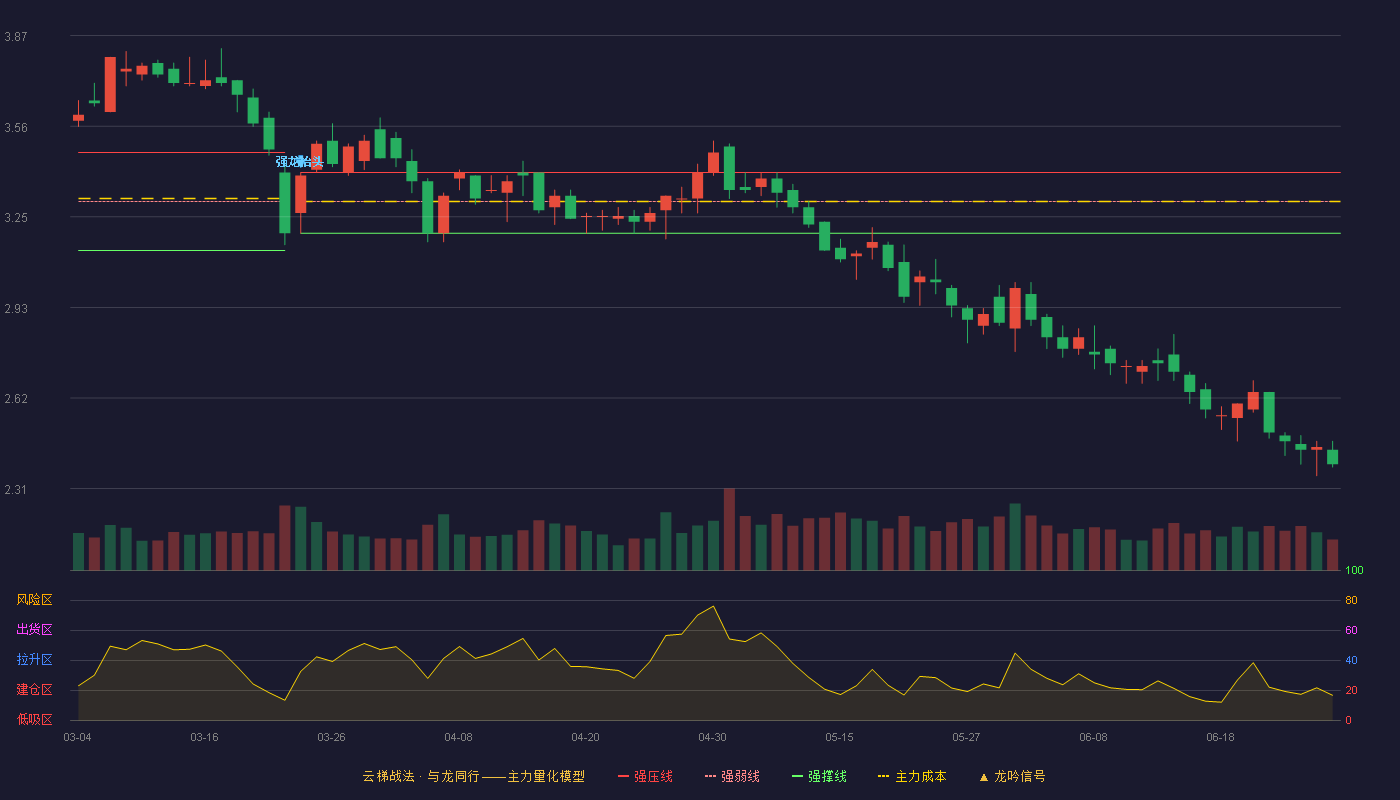Click the 40 indicator scale label
1400x800 pixels.
tap(1351, 660)
